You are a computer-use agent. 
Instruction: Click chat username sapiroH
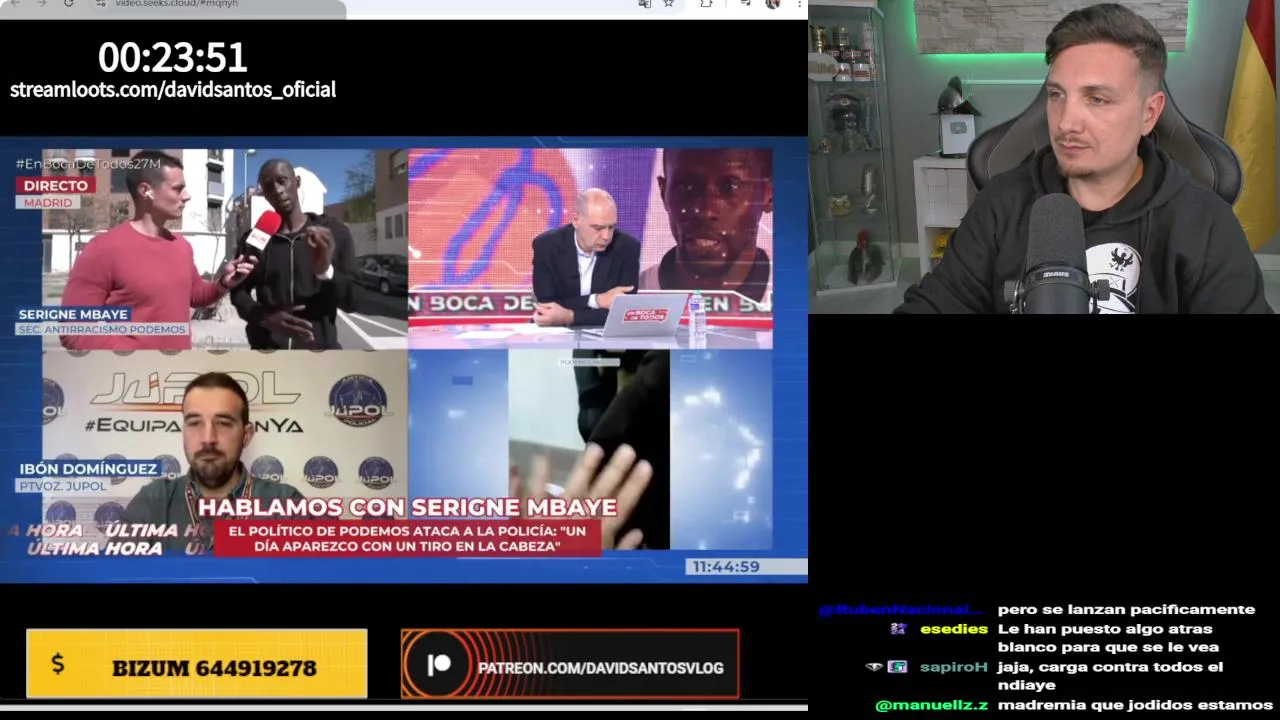tap(953, 667)
